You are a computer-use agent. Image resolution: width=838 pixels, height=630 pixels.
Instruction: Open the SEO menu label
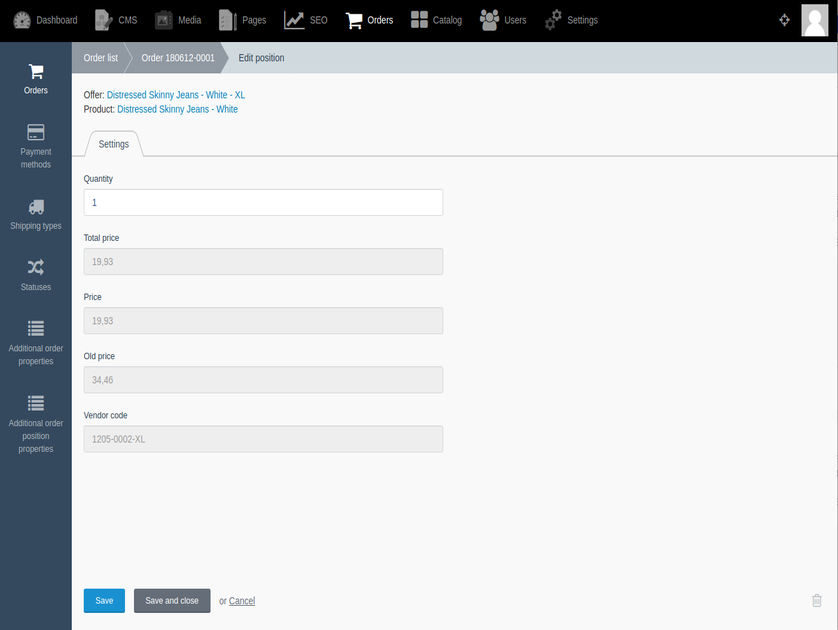[319, 20]
